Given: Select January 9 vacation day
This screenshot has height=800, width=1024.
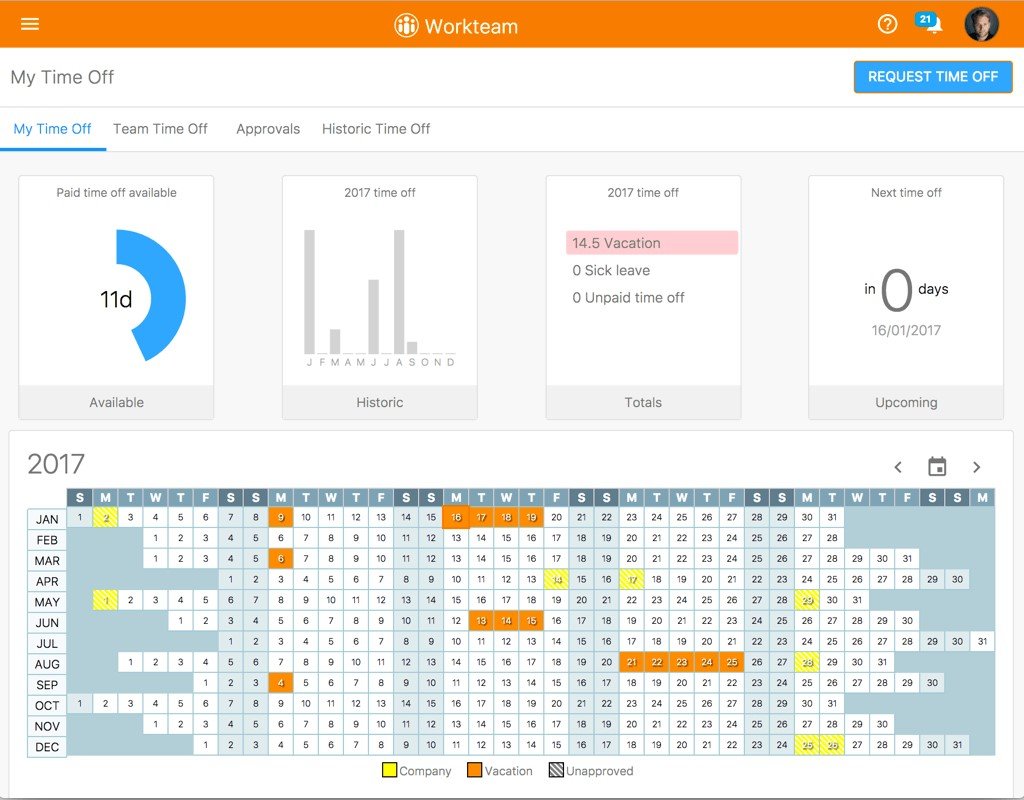Looking at the screenshot, I should pos(281,517).
